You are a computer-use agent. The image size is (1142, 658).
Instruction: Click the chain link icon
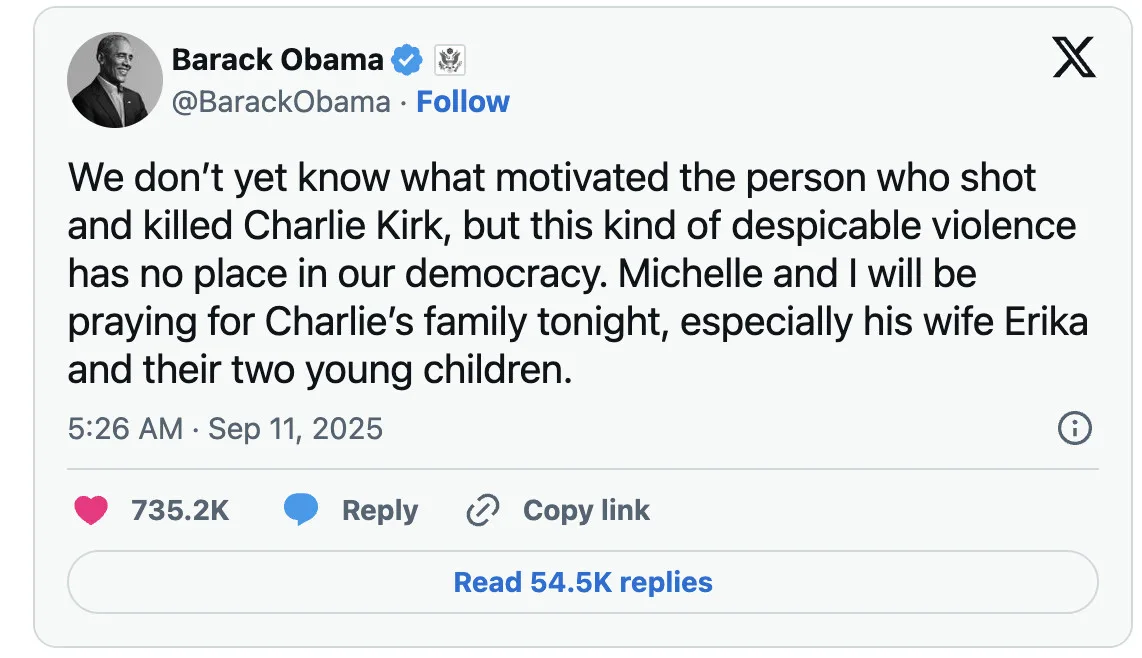[x=483, y=511]
